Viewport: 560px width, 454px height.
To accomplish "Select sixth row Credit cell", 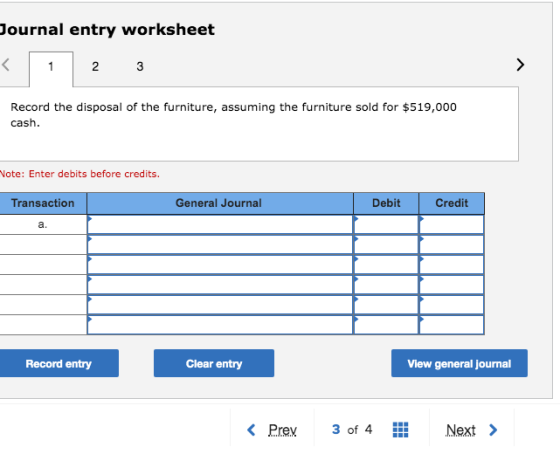I will pyautogui.click(x=452, y=325).
